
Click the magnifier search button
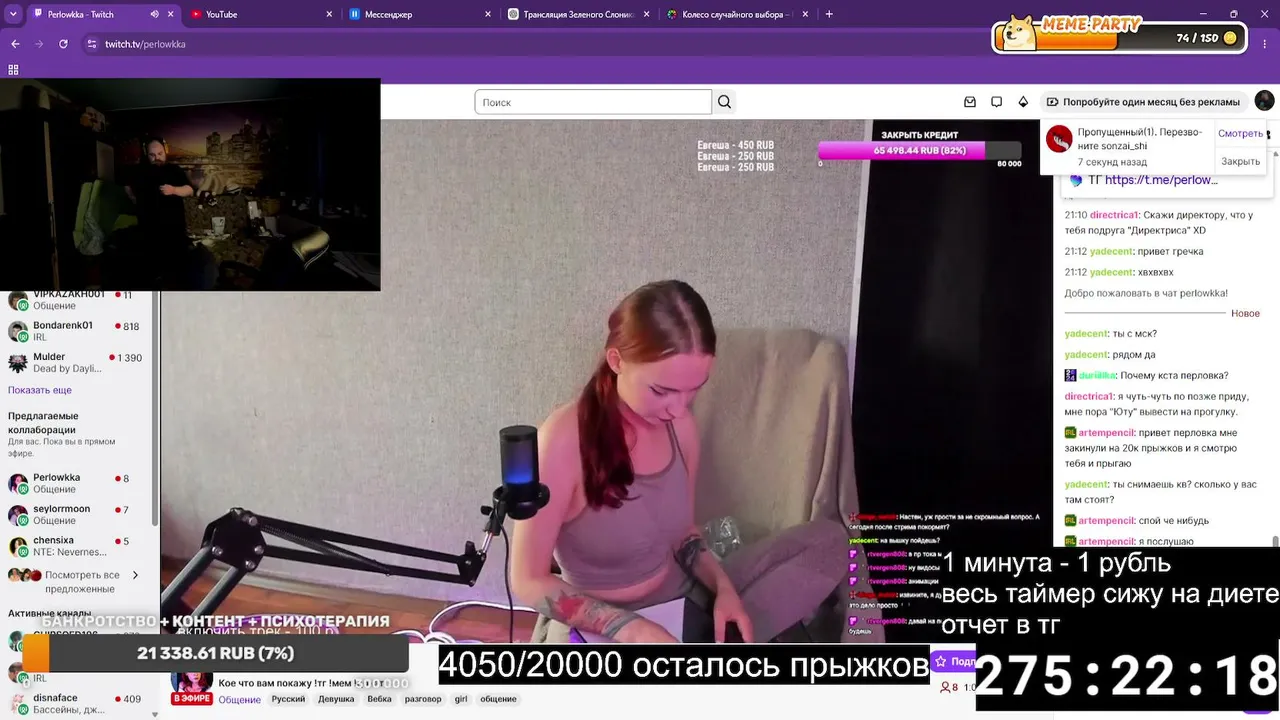(725, 102)
